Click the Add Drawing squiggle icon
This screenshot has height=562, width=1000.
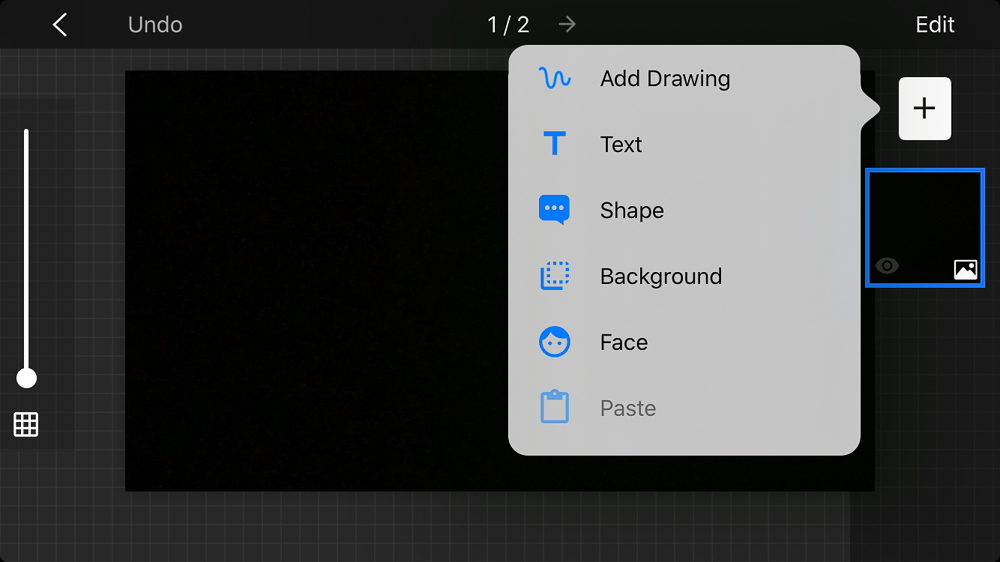tap(554, 78)
